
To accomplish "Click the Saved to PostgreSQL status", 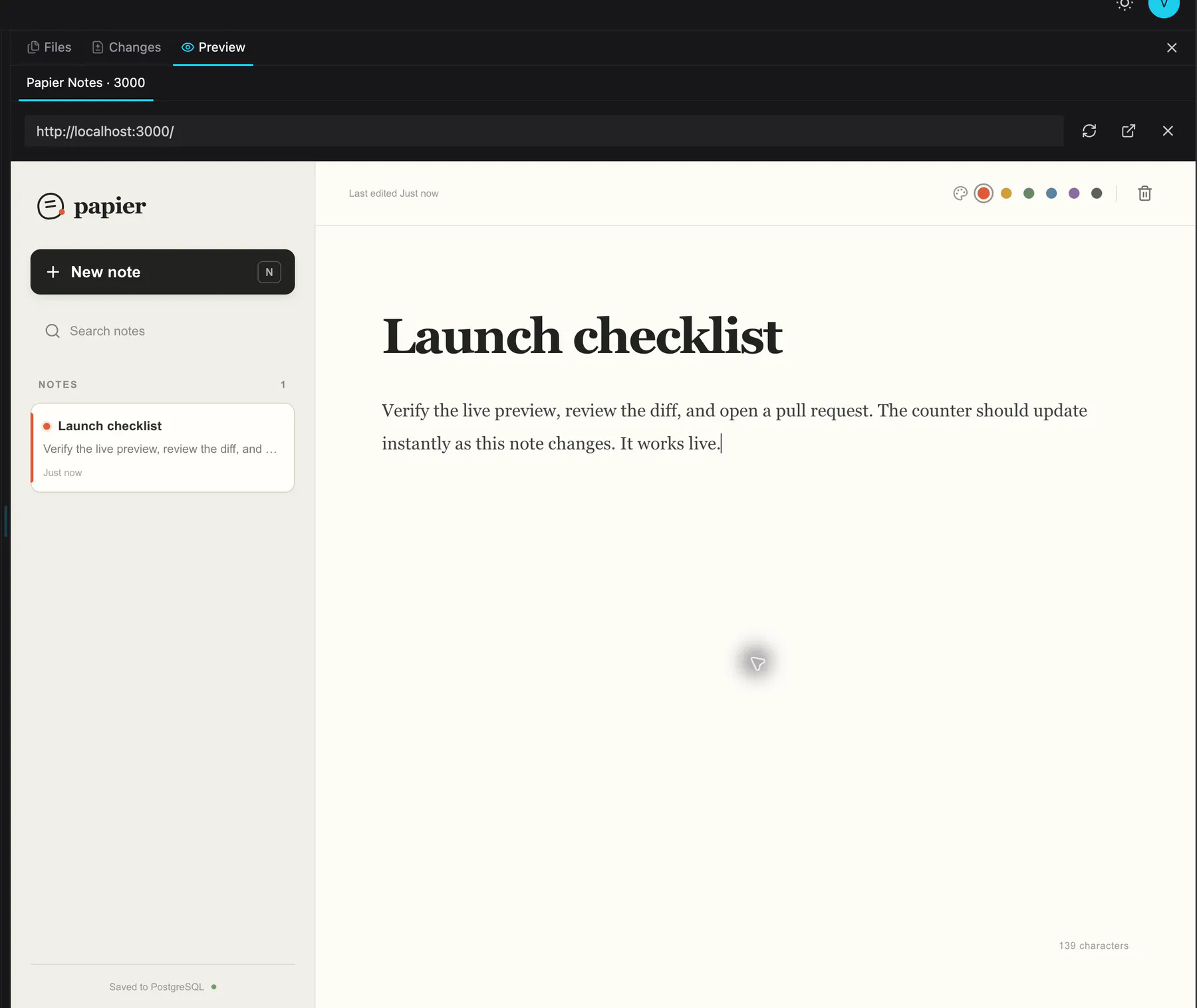I will tap(156, 987).
